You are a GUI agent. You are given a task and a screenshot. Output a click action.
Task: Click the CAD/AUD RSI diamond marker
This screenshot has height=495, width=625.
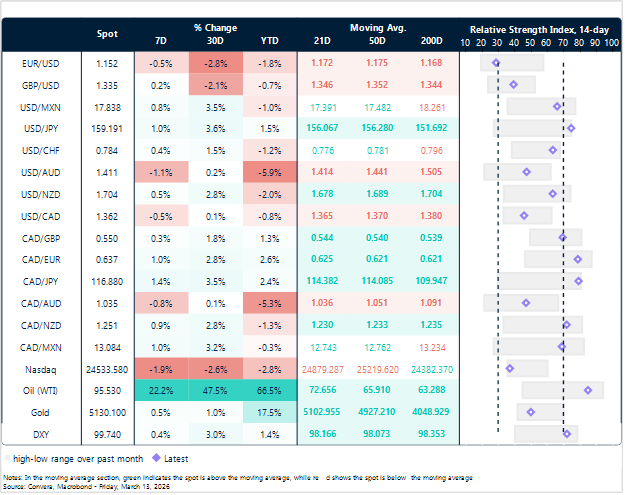click(526, 302)
